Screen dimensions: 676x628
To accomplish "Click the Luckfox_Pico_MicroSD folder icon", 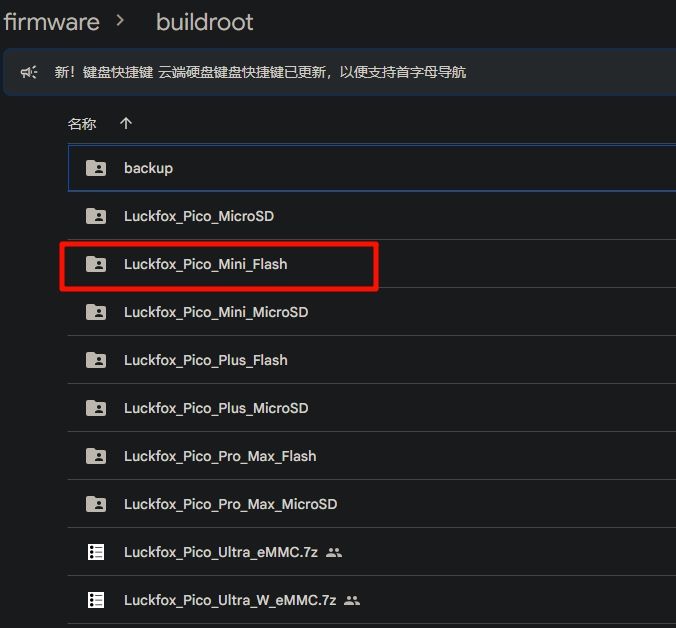I will pyautogui.click(x=96, y=216).
